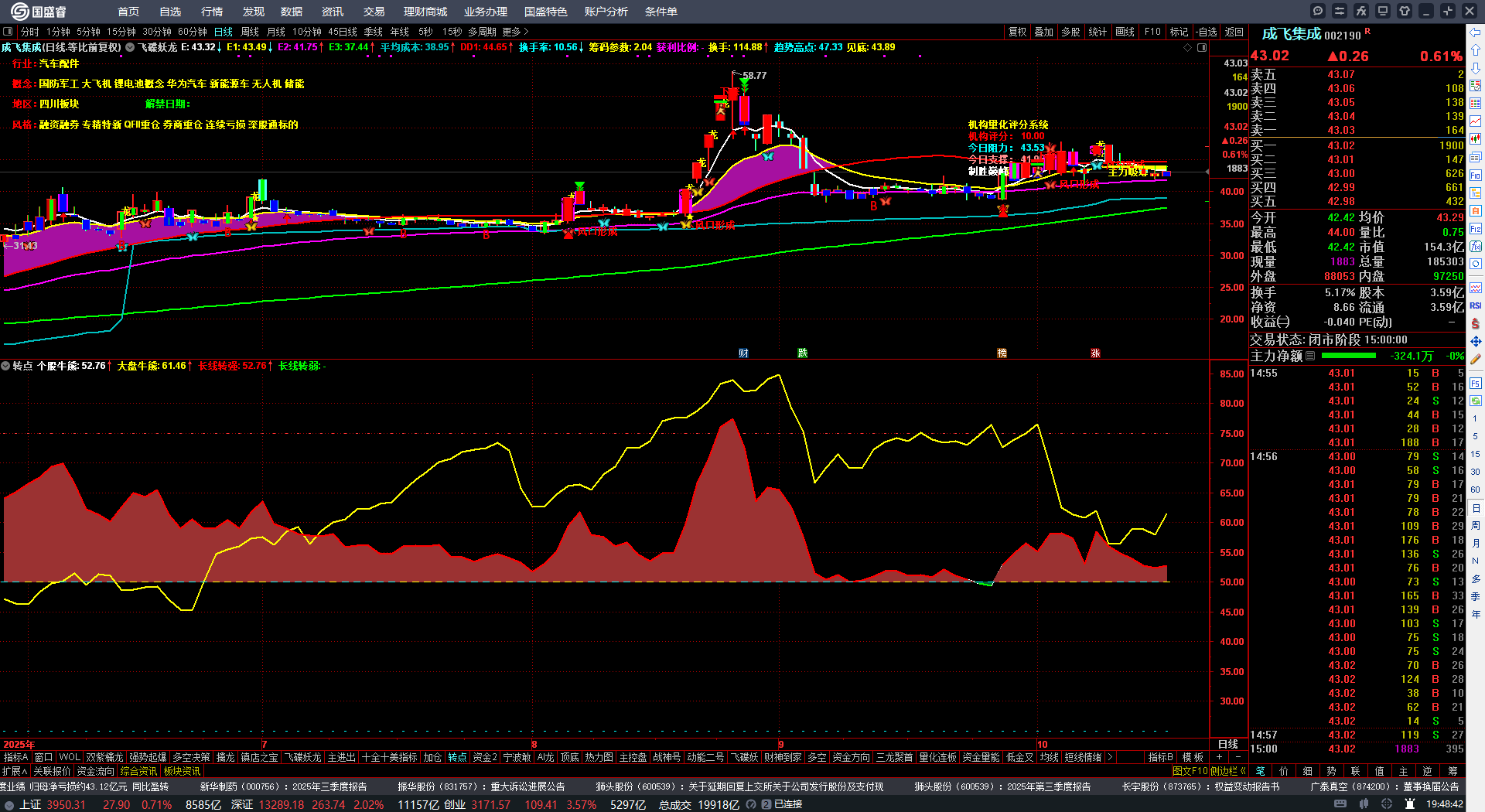
Task: Collapse the 扩展 extension panel
Action: 14,771
